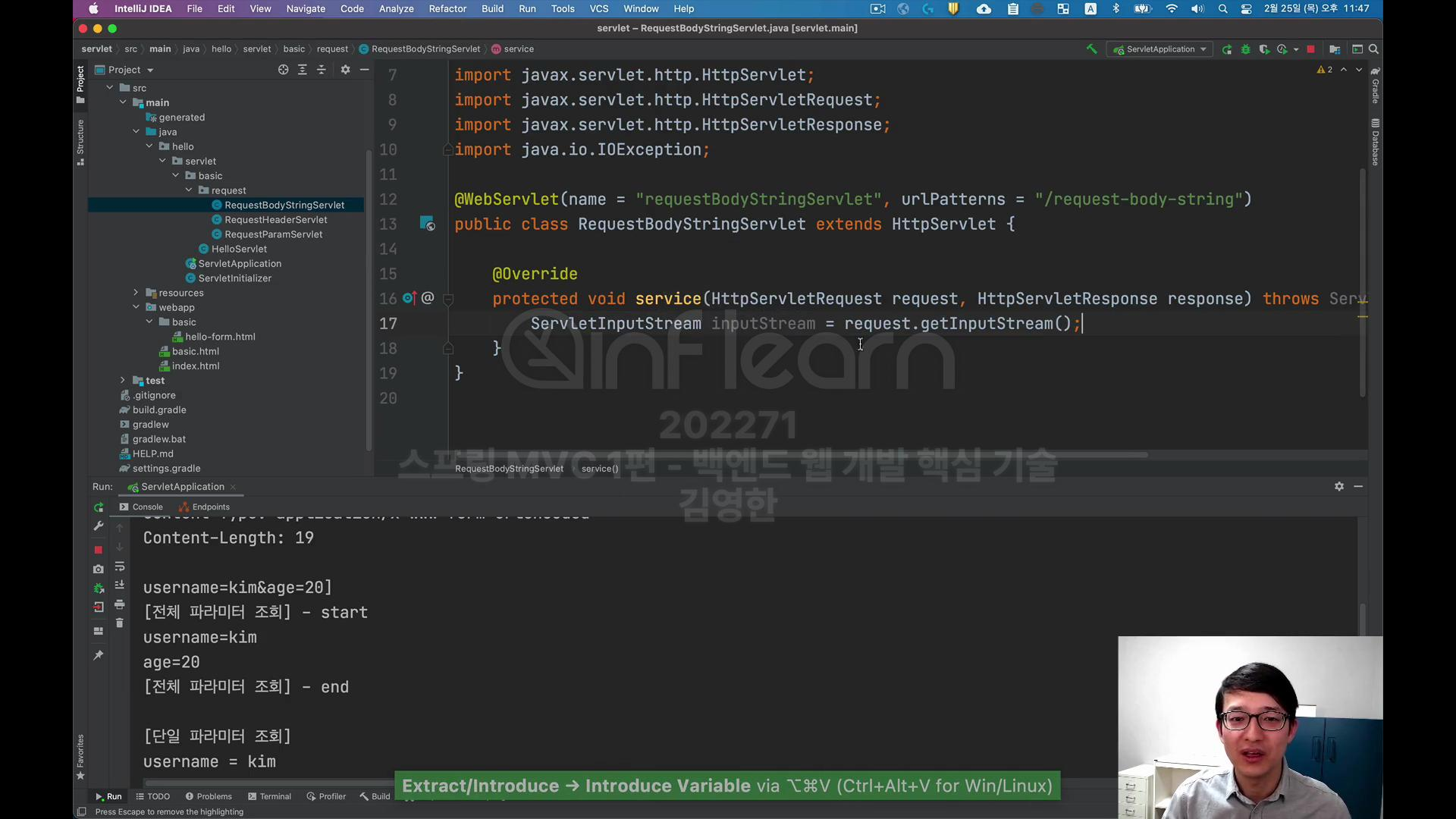Open the VCS menu
Image resolution: width=1456 pixels, height=819 pixels.
click(x=599, y=9)
